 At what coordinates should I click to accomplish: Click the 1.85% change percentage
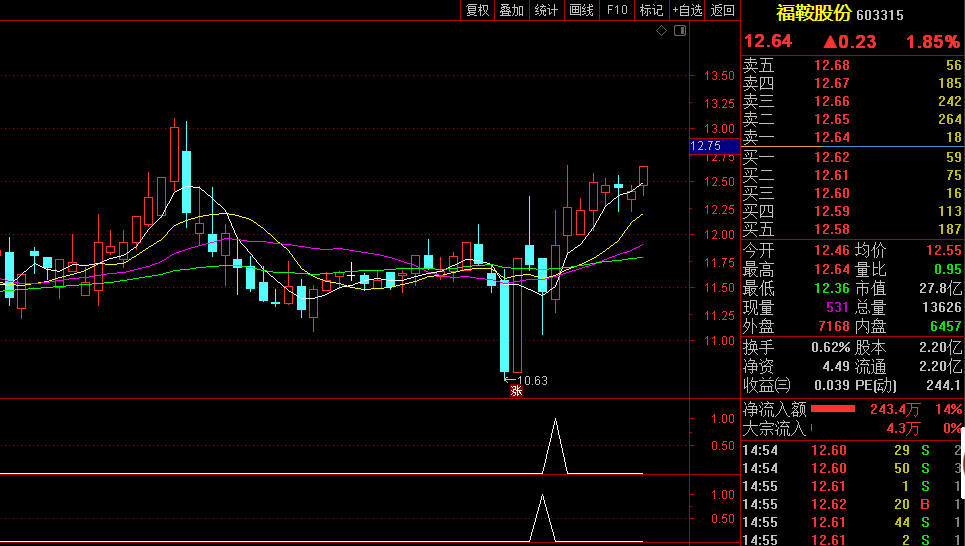pyautogui.click(x=932, y=42)
